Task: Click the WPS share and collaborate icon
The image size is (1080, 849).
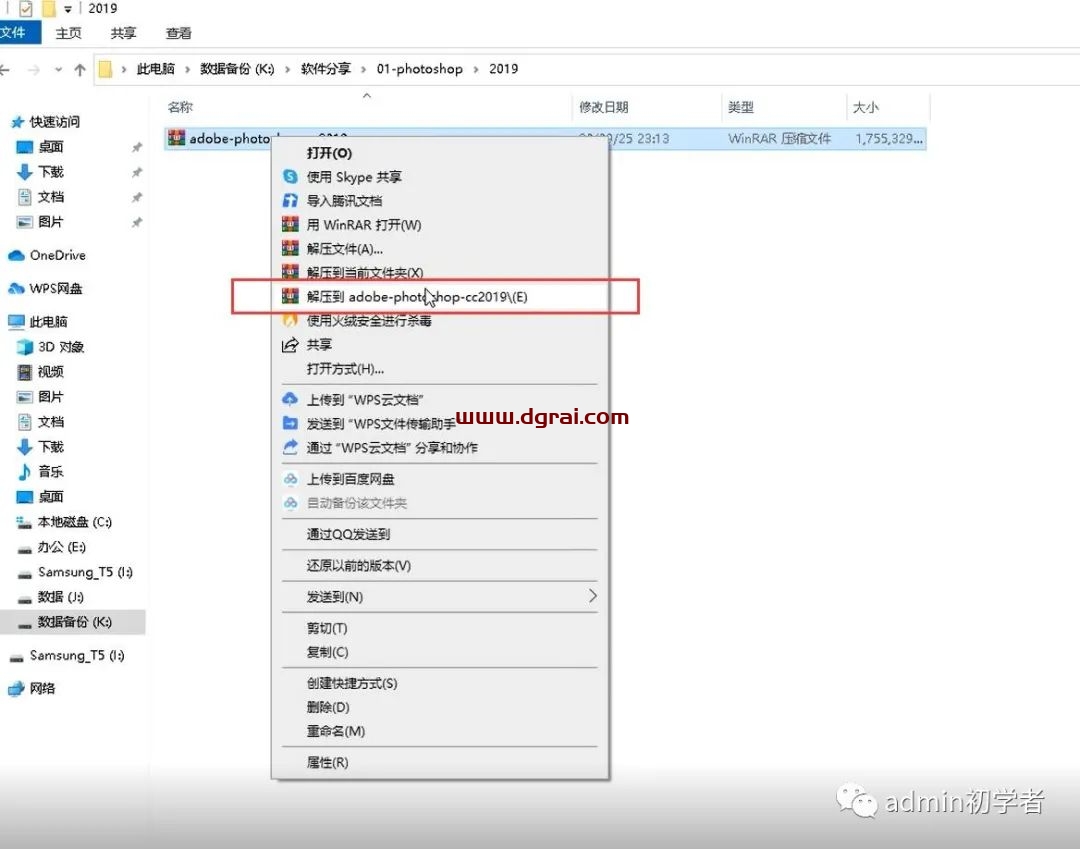Action: 290,447
